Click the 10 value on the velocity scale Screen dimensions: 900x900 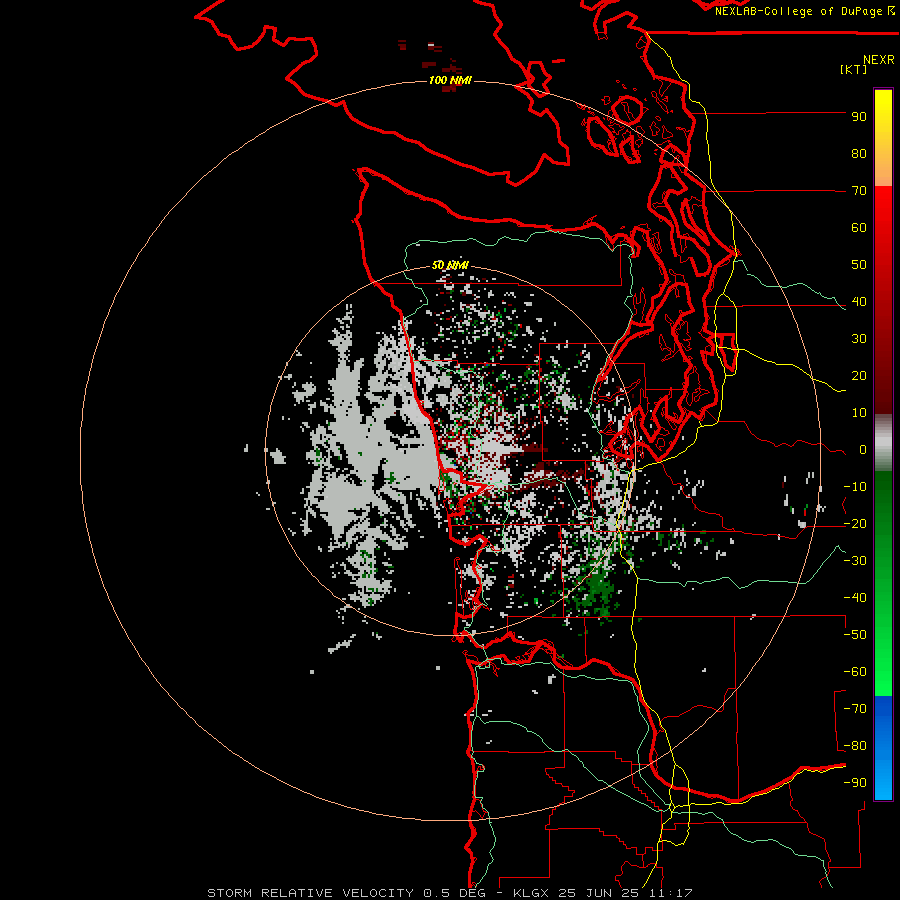[859, 413]
